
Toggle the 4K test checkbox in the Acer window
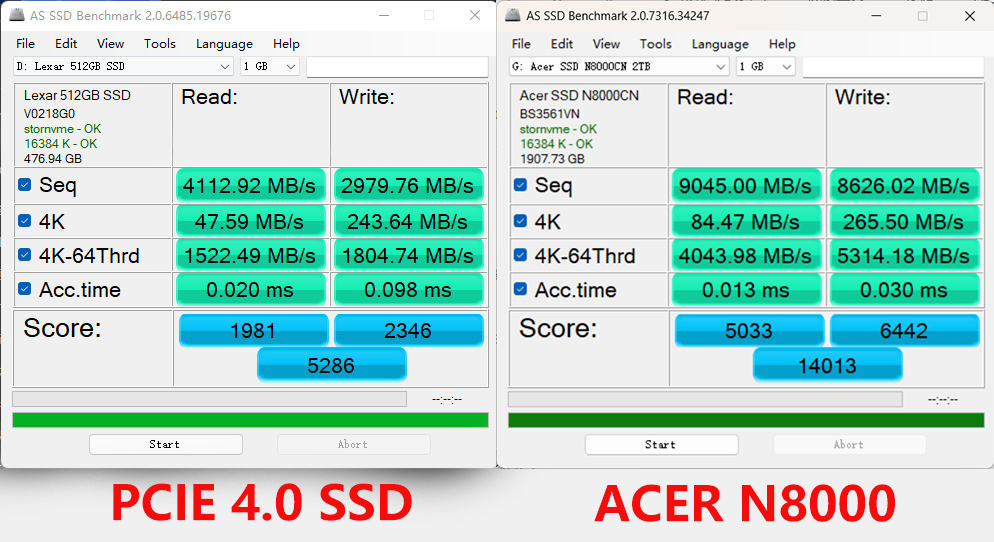point(520,220)
